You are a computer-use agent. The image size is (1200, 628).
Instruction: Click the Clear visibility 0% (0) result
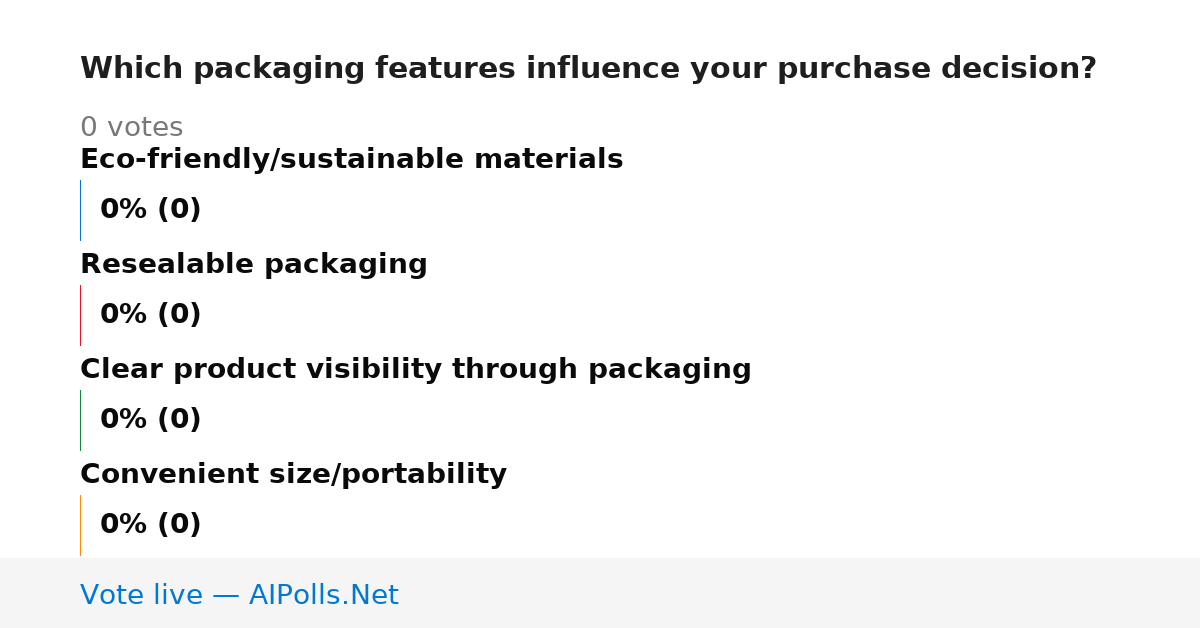(150, 420)
